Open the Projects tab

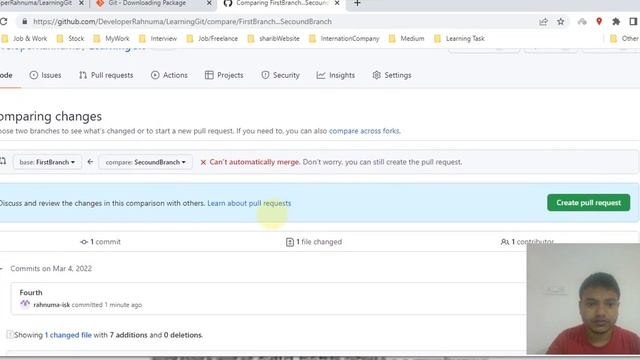(x=224, y=76)
